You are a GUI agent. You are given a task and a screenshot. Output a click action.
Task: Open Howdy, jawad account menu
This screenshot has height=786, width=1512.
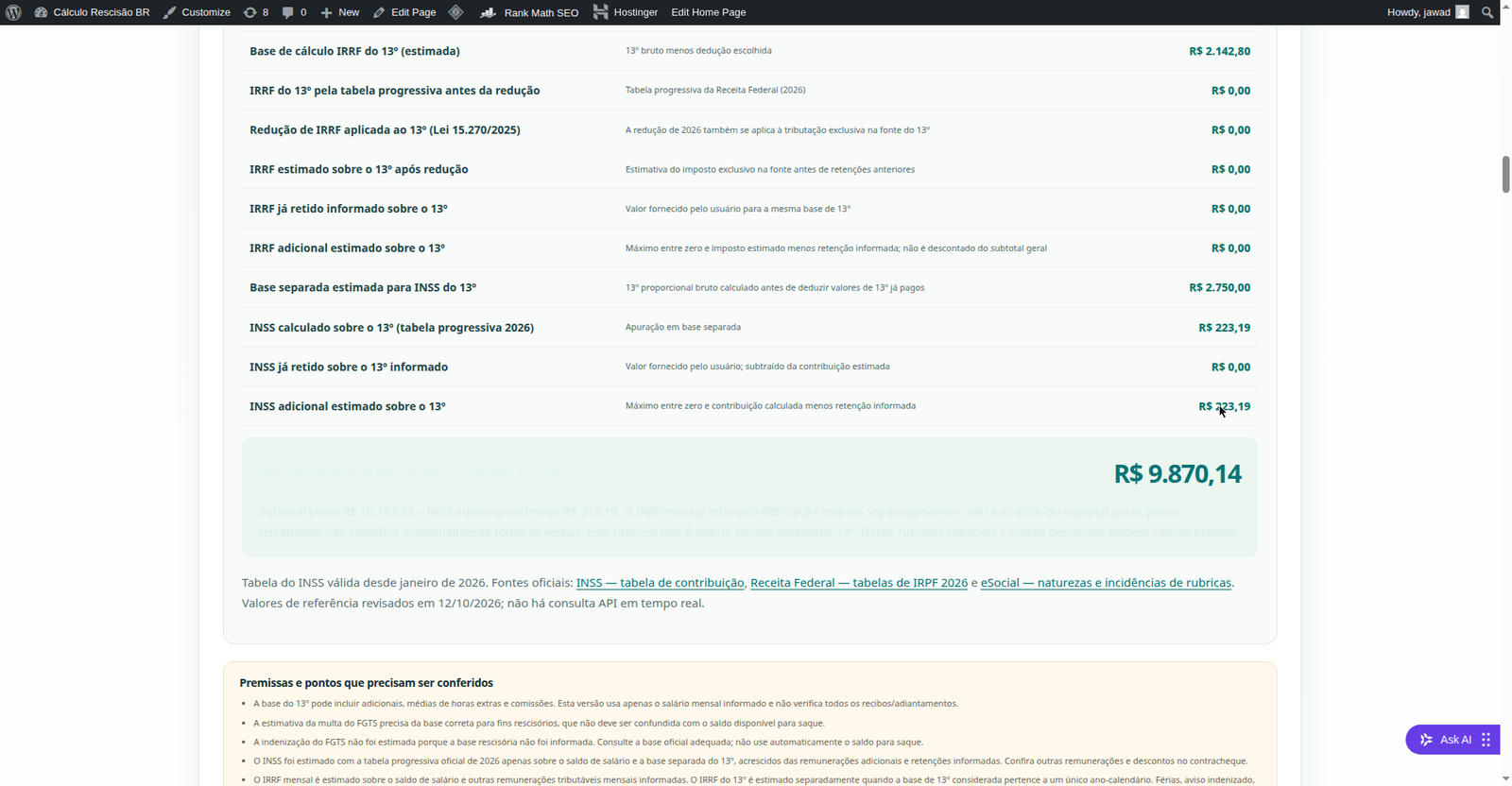click(x=1428, y=12)
